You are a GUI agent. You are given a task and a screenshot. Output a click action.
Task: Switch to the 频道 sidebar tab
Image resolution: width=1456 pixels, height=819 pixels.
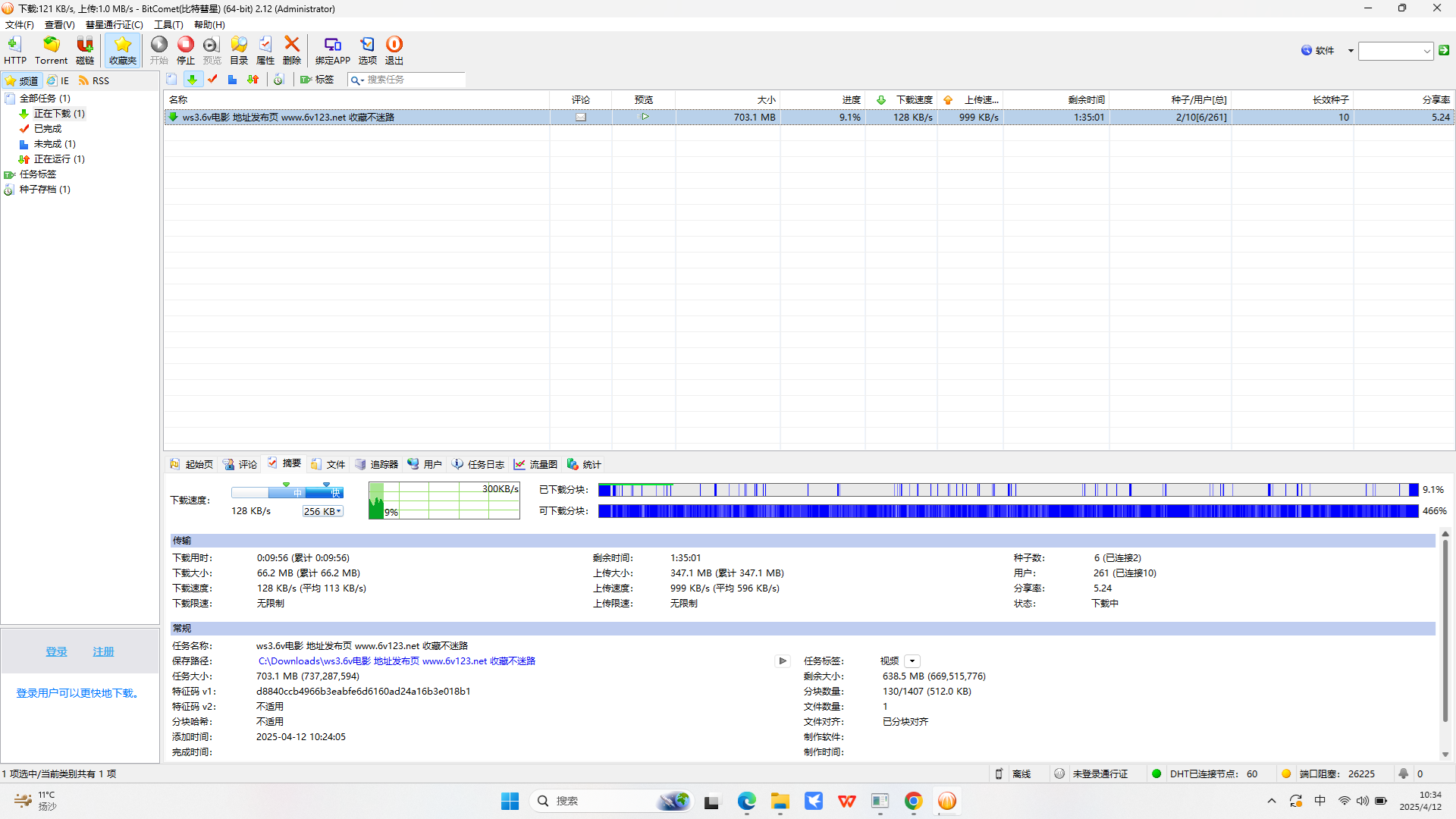pyautogui.click(x=21, y=80)
